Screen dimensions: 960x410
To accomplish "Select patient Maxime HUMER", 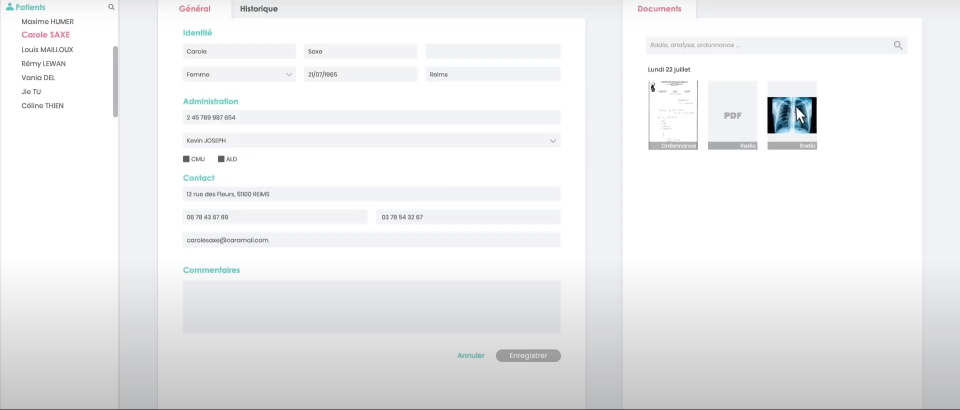I will click(47, 21).
